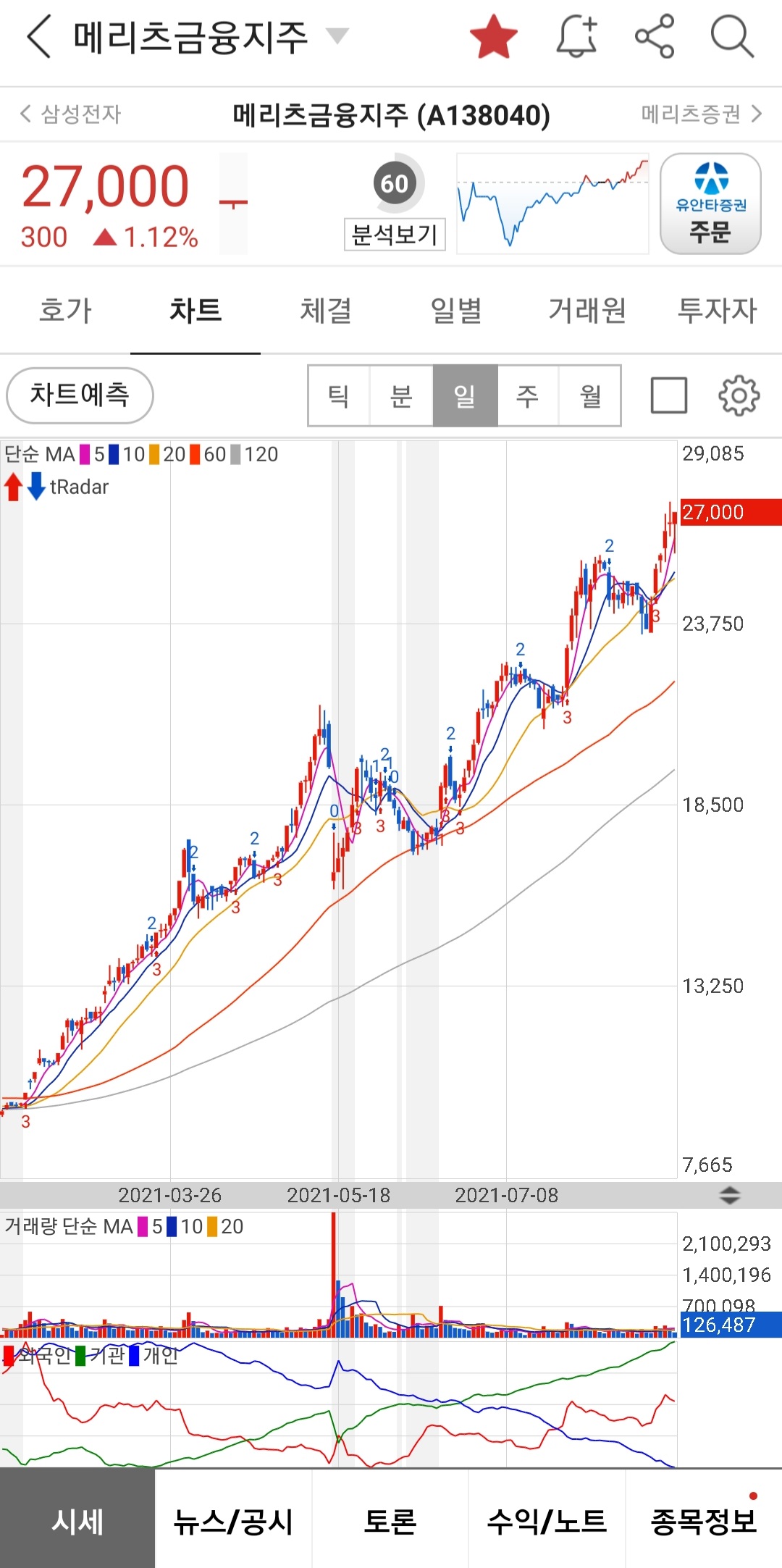Select the 주 chart period
Screen dimensions: 782x1568
tap(528, 395)
